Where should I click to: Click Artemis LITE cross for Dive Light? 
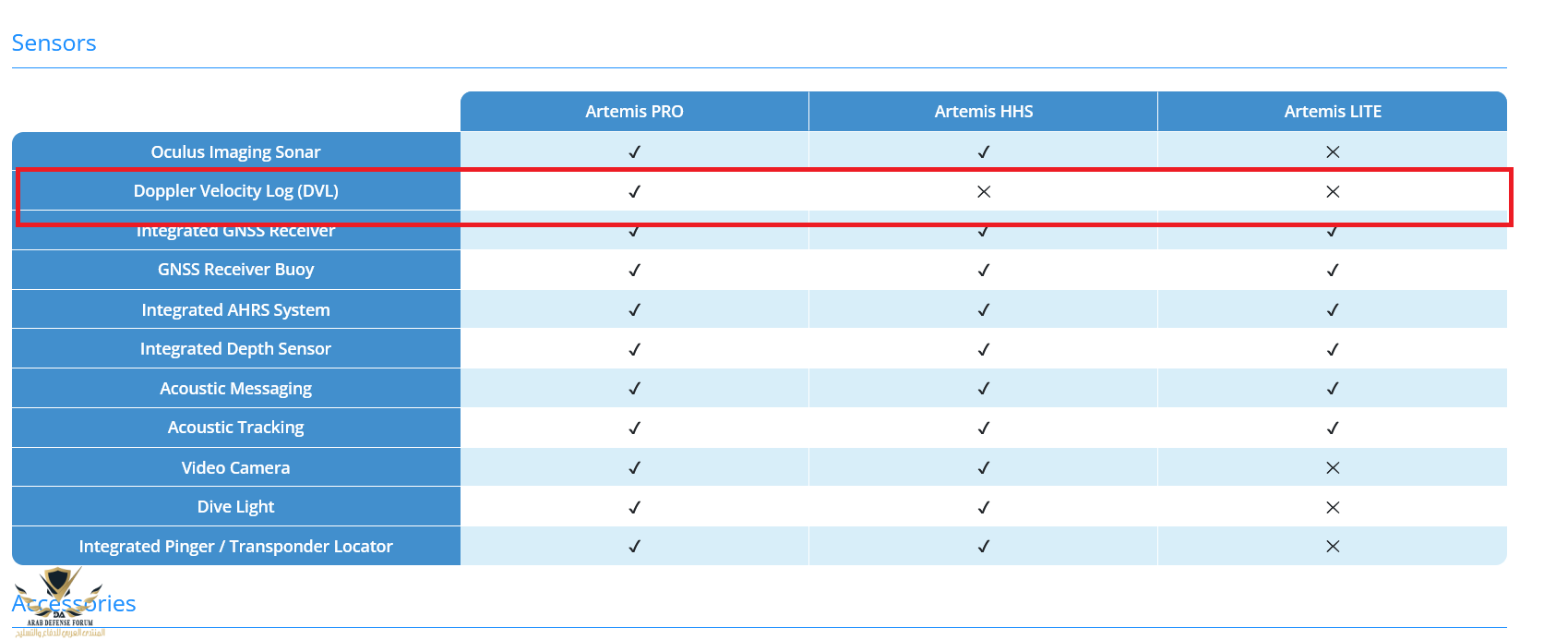point(1333,508)
